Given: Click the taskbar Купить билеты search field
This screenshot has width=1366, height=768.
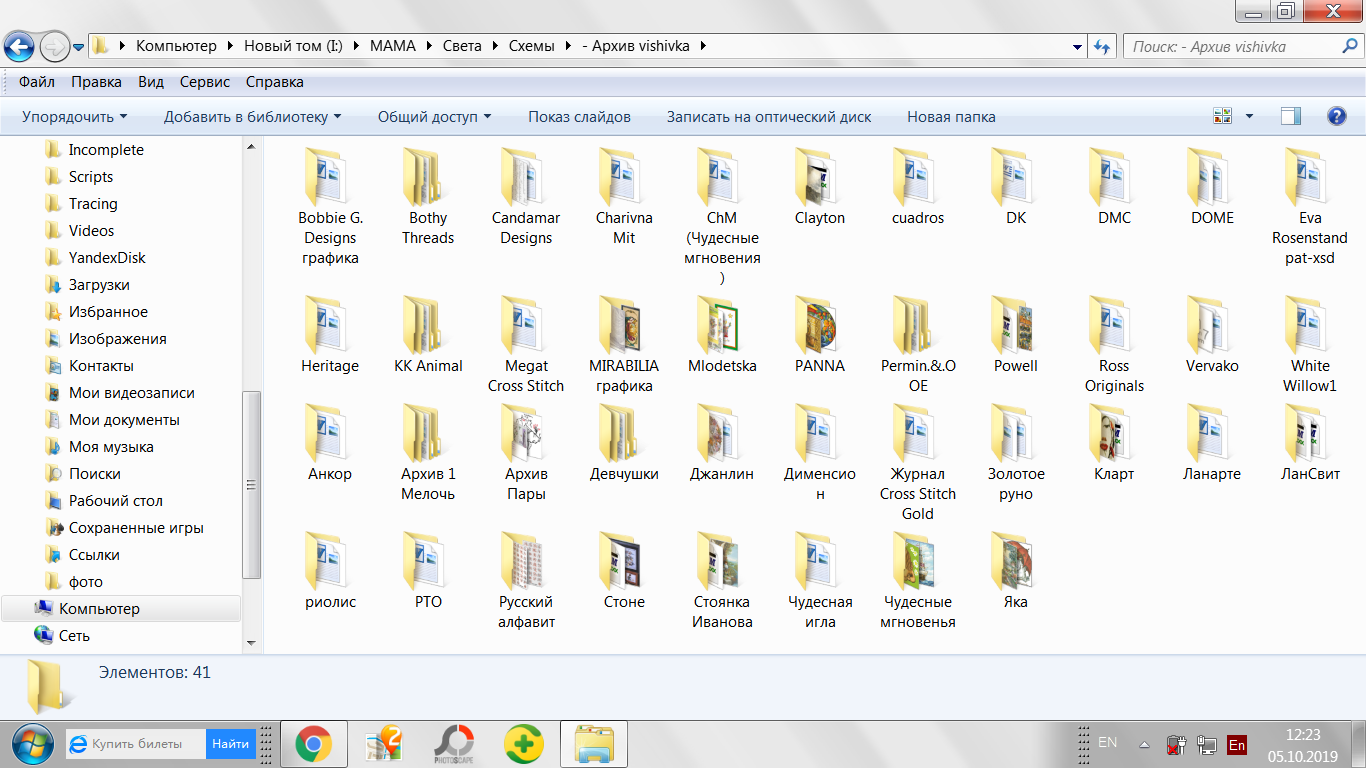Looking at the screenshot, I should pyautogui.click(x=137, y=744).
